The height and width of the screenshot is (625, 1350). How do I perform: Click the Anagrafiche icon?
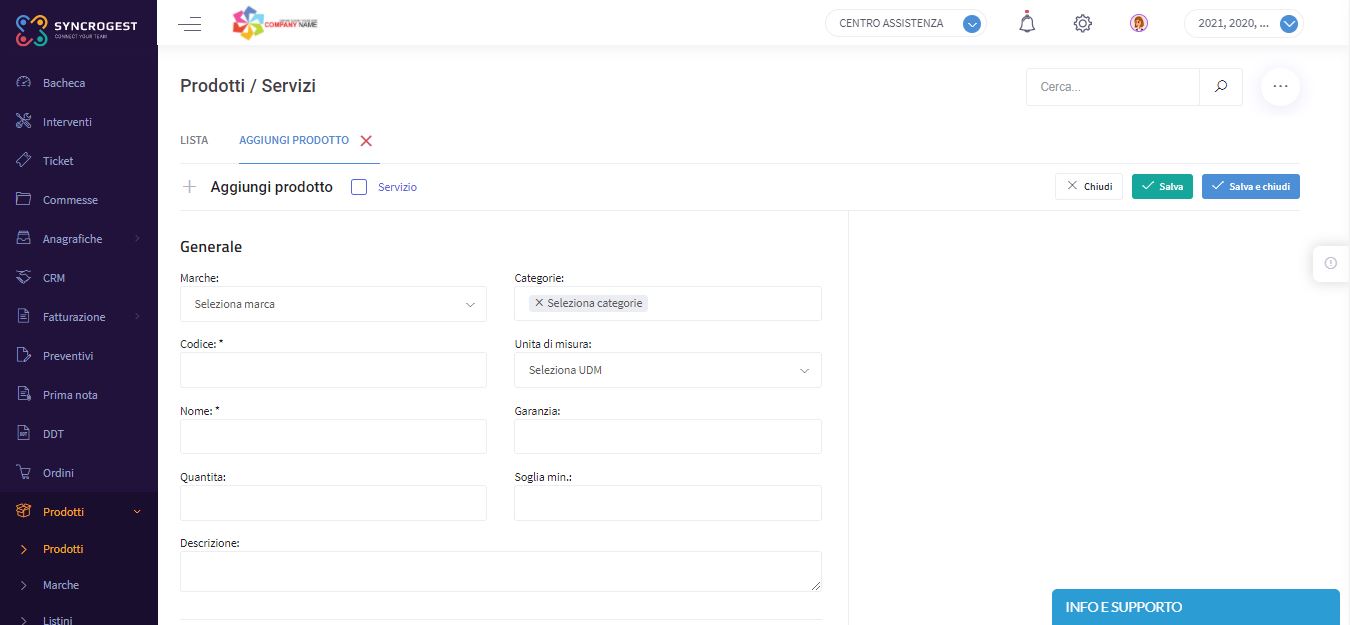[24, 239]
